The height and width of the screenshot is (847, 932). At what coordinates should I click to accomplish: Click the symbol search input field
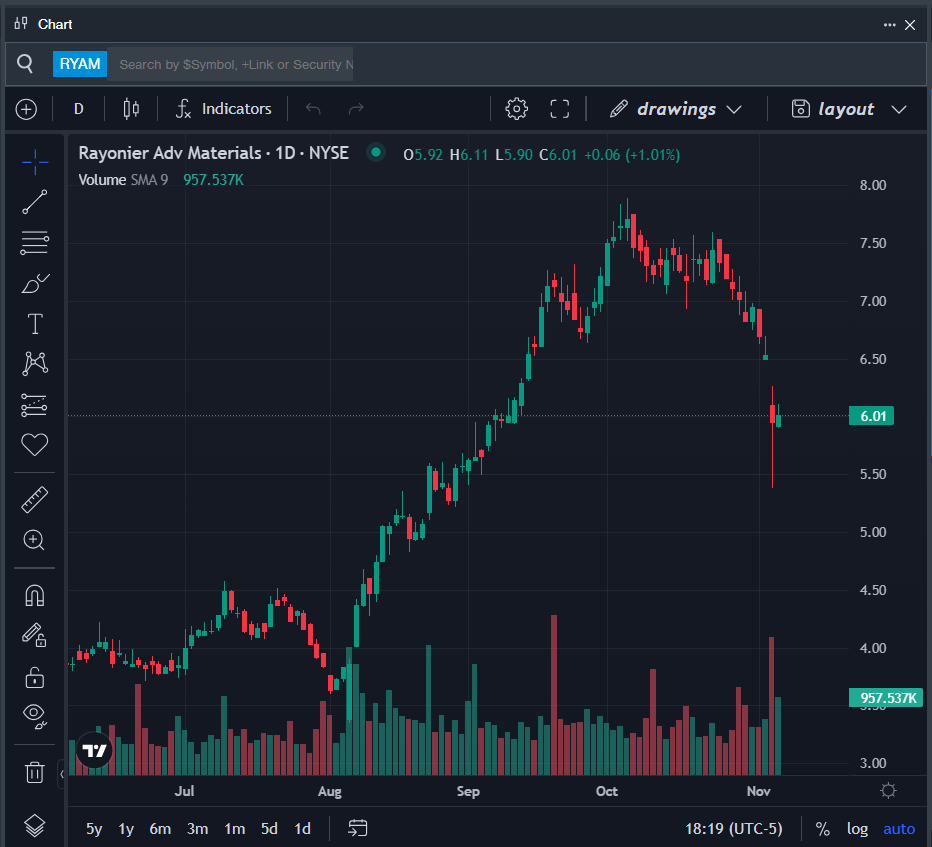coord(234,64)
